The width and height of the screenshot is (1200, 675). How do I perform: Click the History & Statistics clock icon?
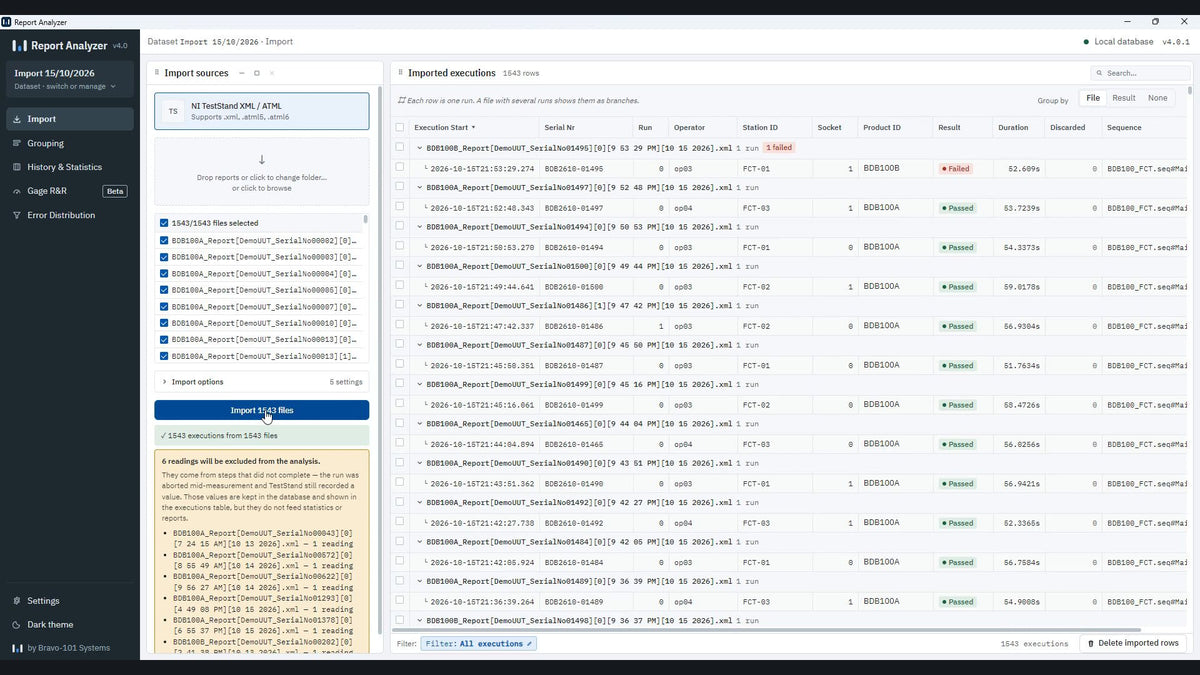(17, 167)
